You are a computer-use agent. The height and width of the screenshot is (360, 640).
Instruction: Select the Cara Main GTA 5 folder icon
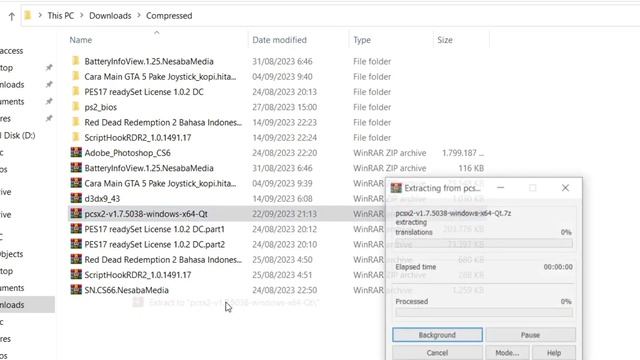pos(76,76)
